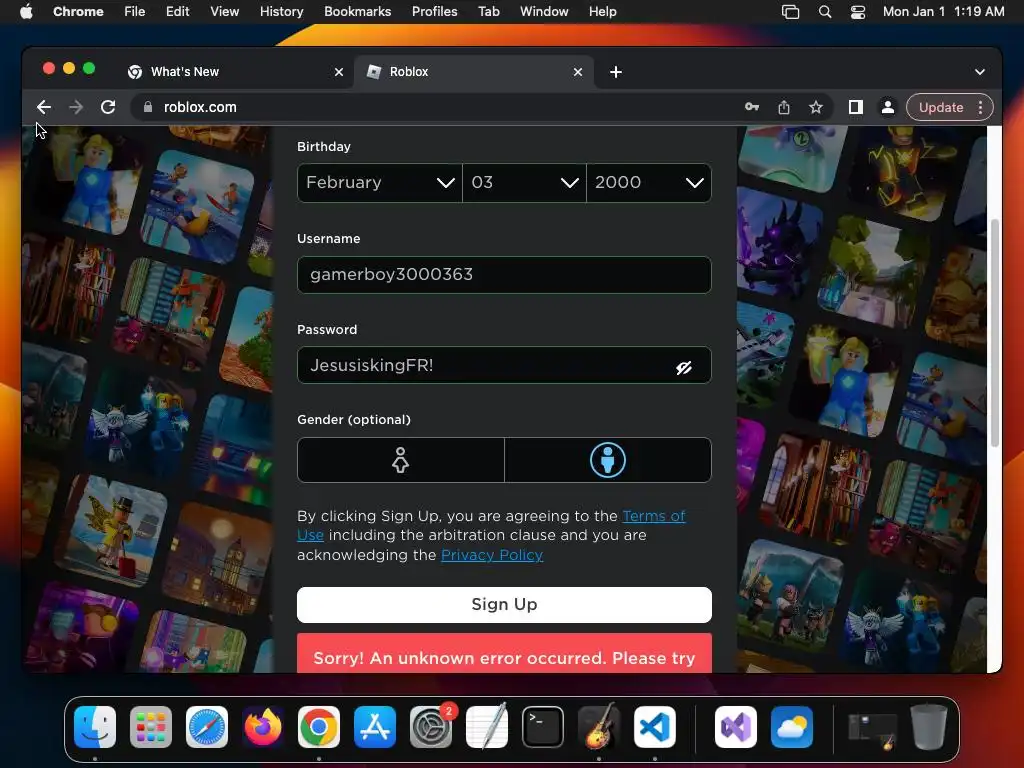The width and height of the screenshot is (1024, 768).
Task: View site info via lock icon
Action: [148, 107]
